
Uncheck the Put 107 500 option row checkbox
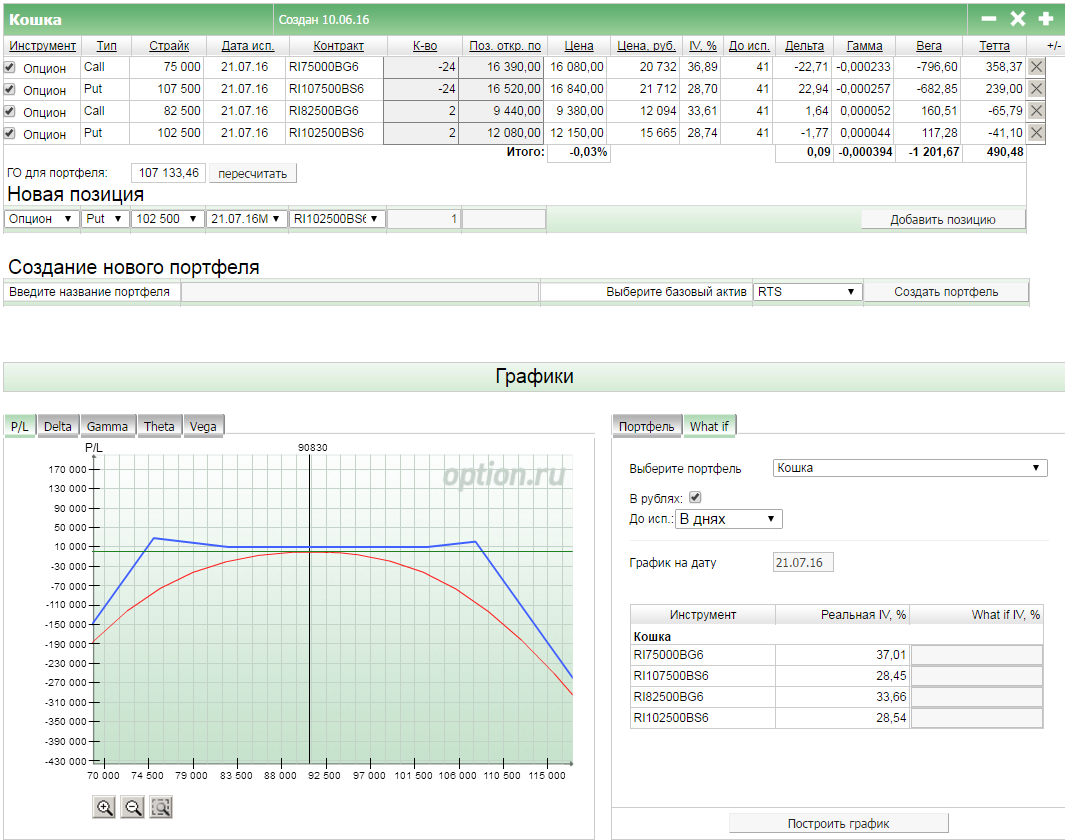[10, 89]
